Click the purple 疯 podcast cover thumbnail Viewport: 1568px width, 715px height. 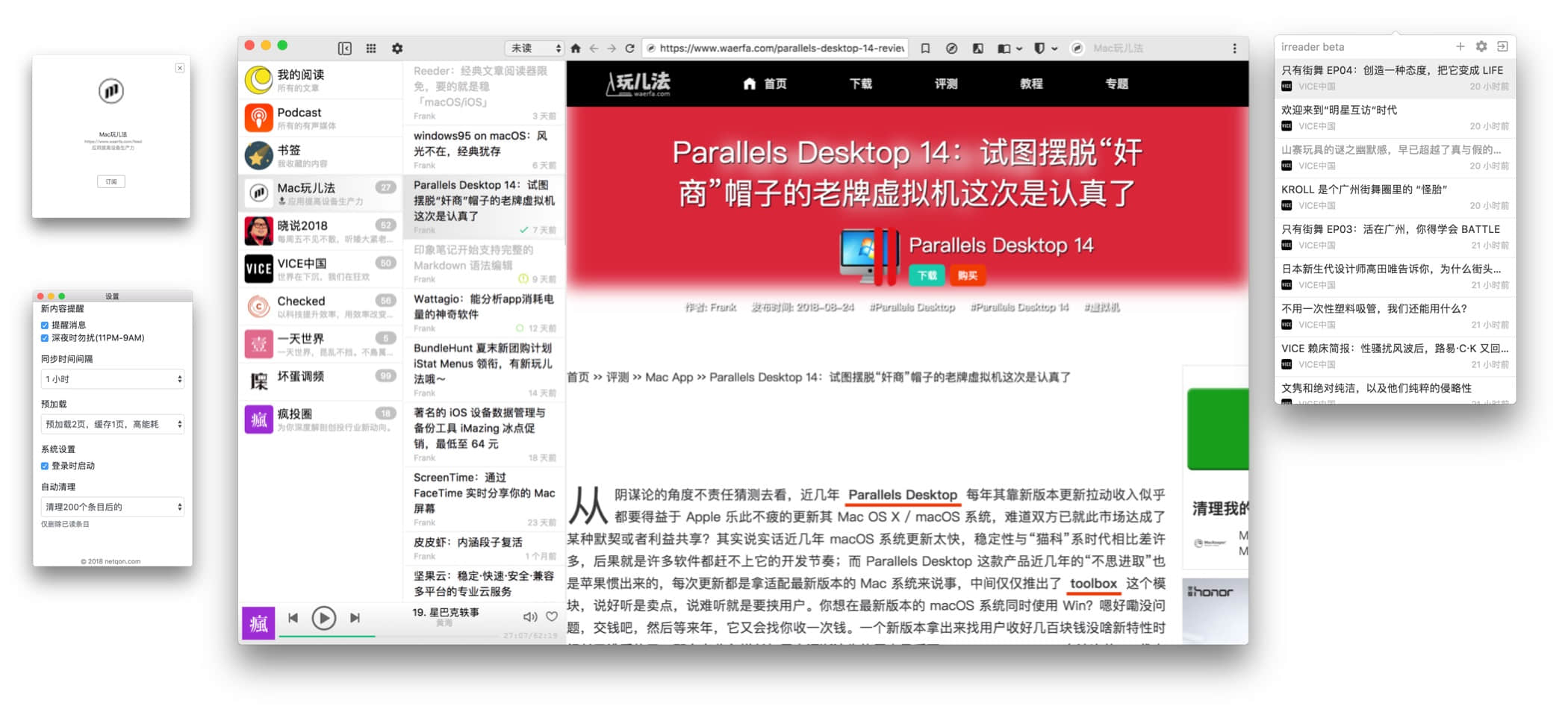point(258,622)
